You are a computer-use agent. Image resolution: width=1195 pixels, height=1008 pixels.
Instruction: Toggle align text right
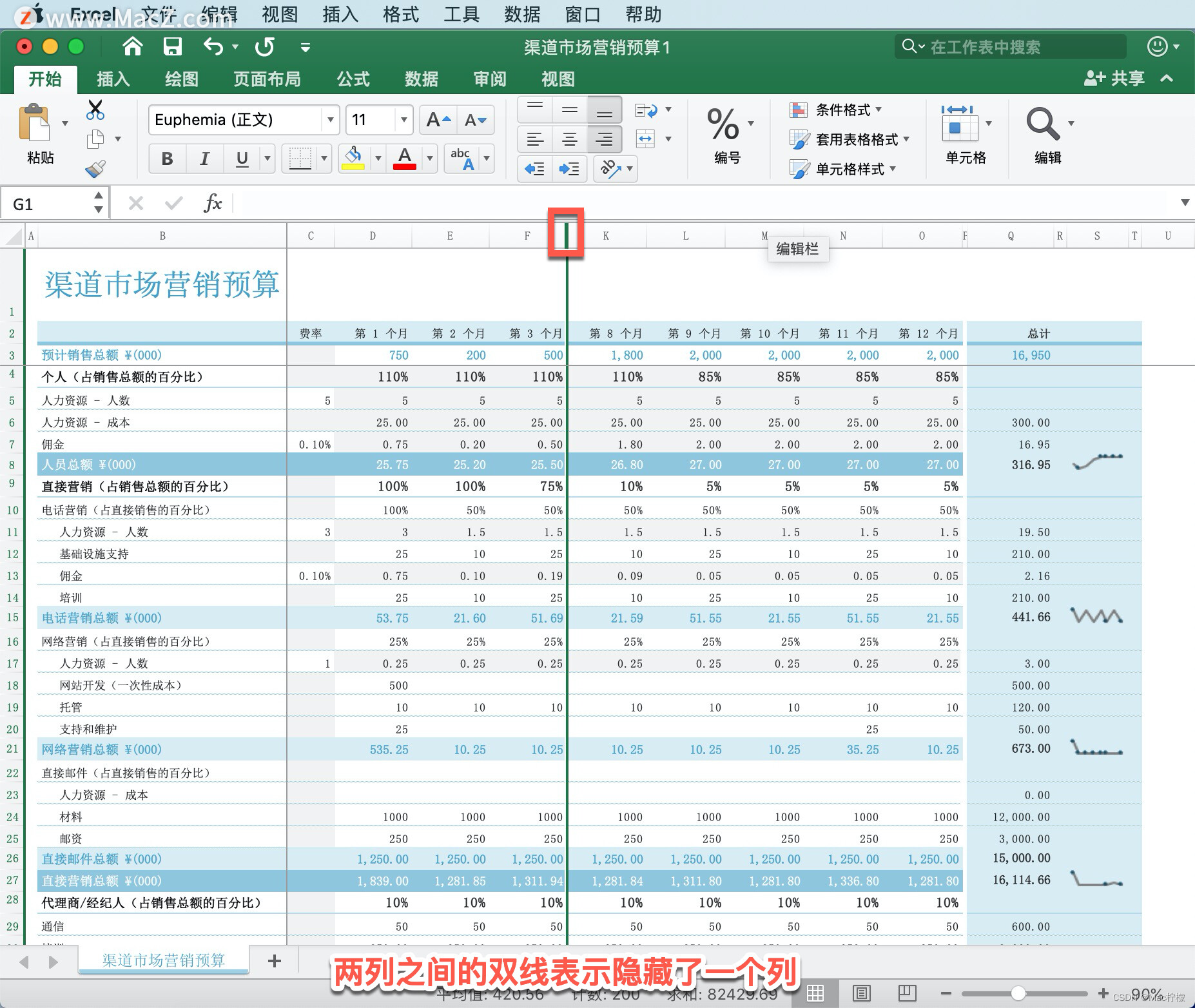coord(604,139)
